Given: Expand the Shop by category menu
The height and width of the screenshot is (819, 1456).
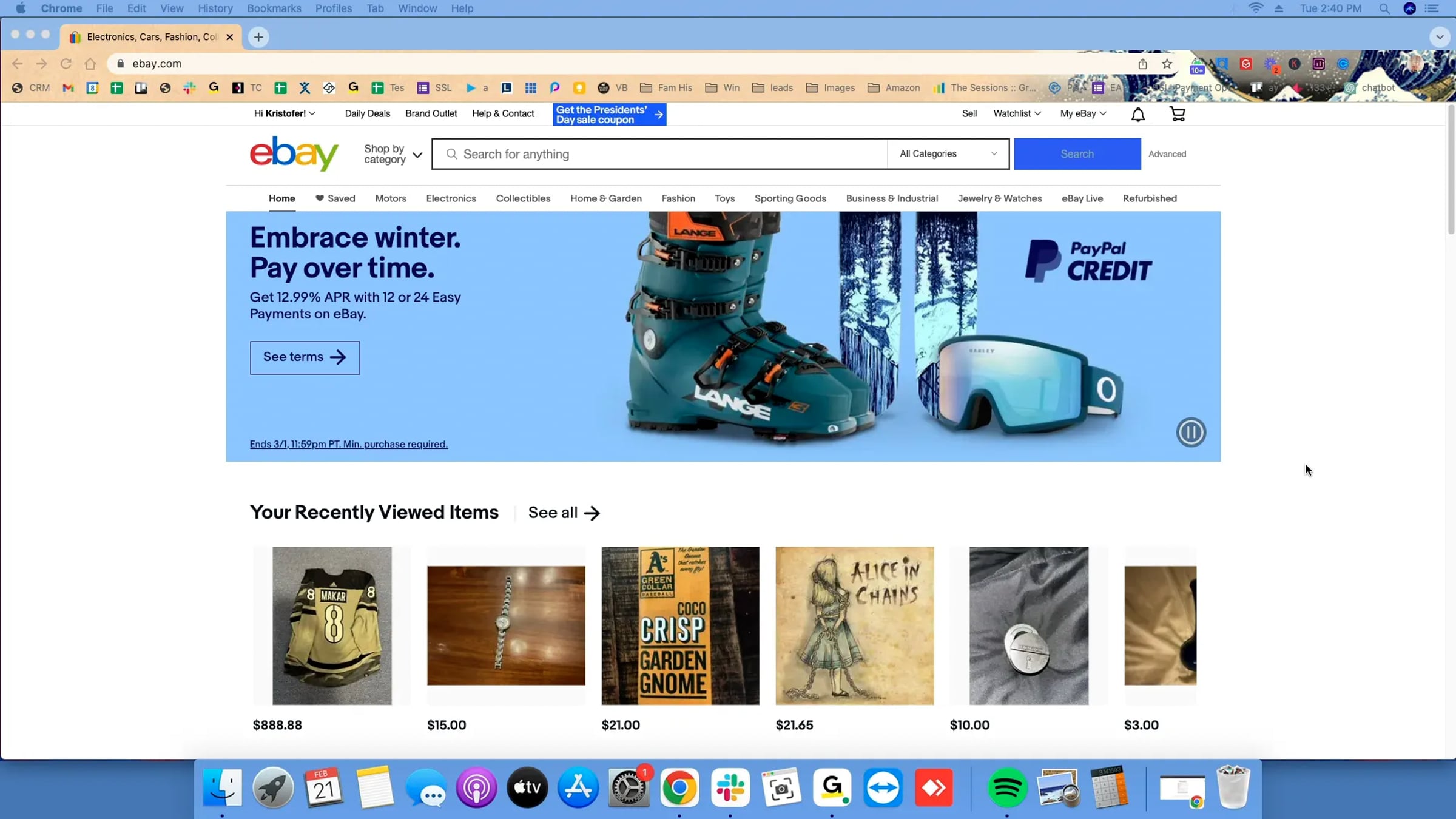Looking at the screenshot, I should coord(393,154).
